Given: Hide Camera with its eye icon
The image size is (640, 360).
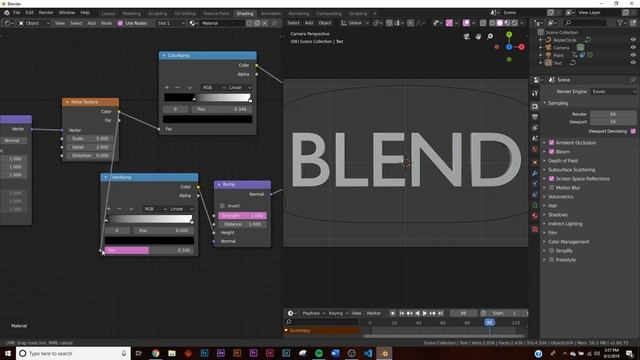Looking at the screenshot, I should [x=633, y=47].
